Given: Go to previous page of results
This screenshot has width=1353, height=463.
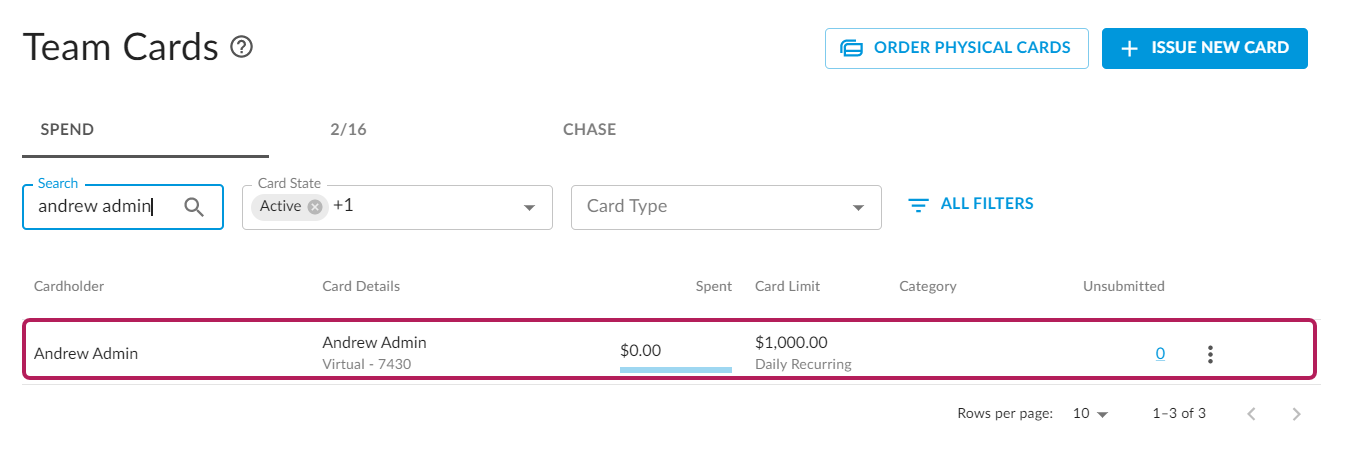Looking at the screenshot, I should 1251,414.
